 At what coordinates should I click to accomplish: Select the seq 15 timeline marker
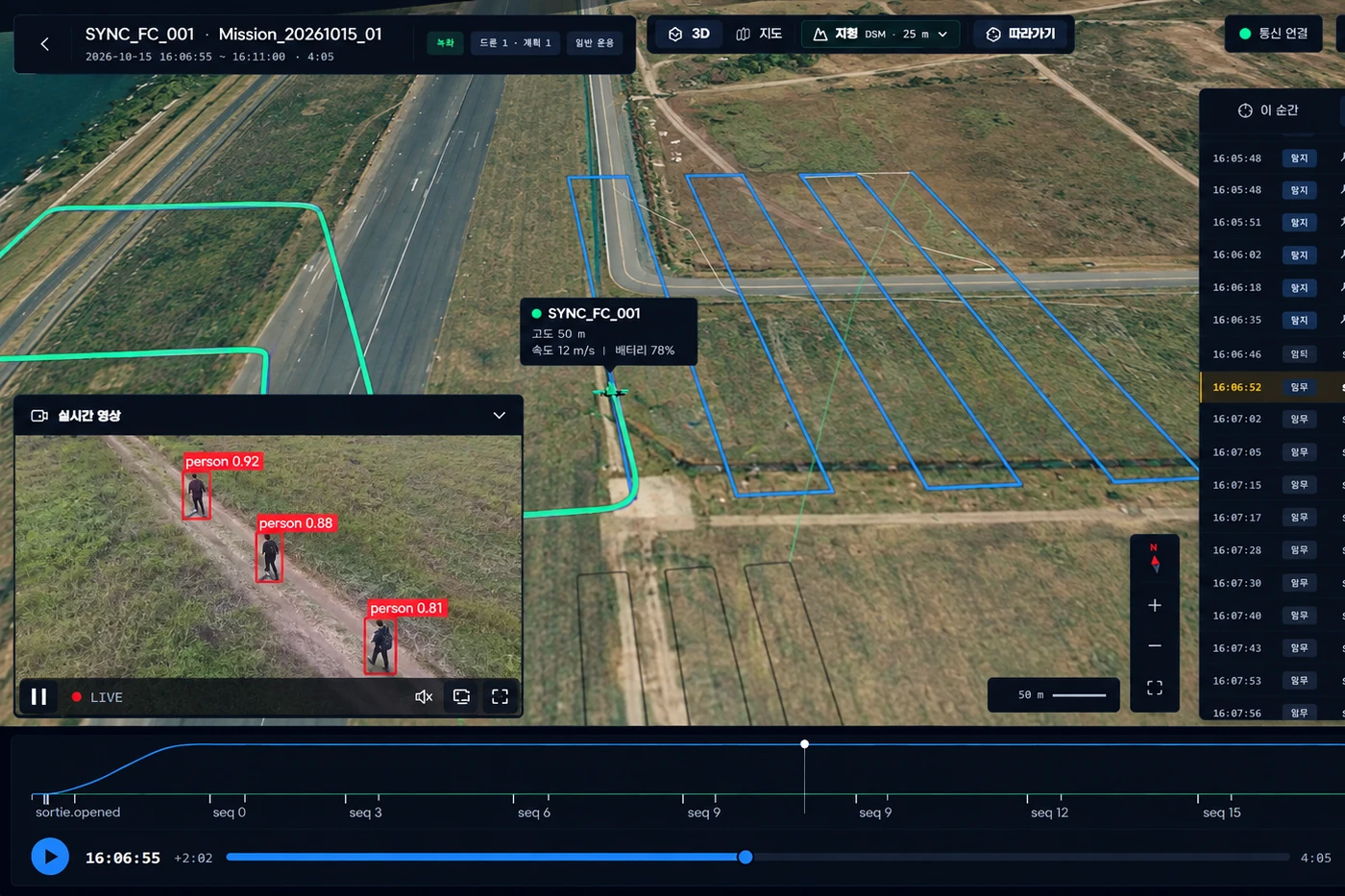pos(1222,812)
